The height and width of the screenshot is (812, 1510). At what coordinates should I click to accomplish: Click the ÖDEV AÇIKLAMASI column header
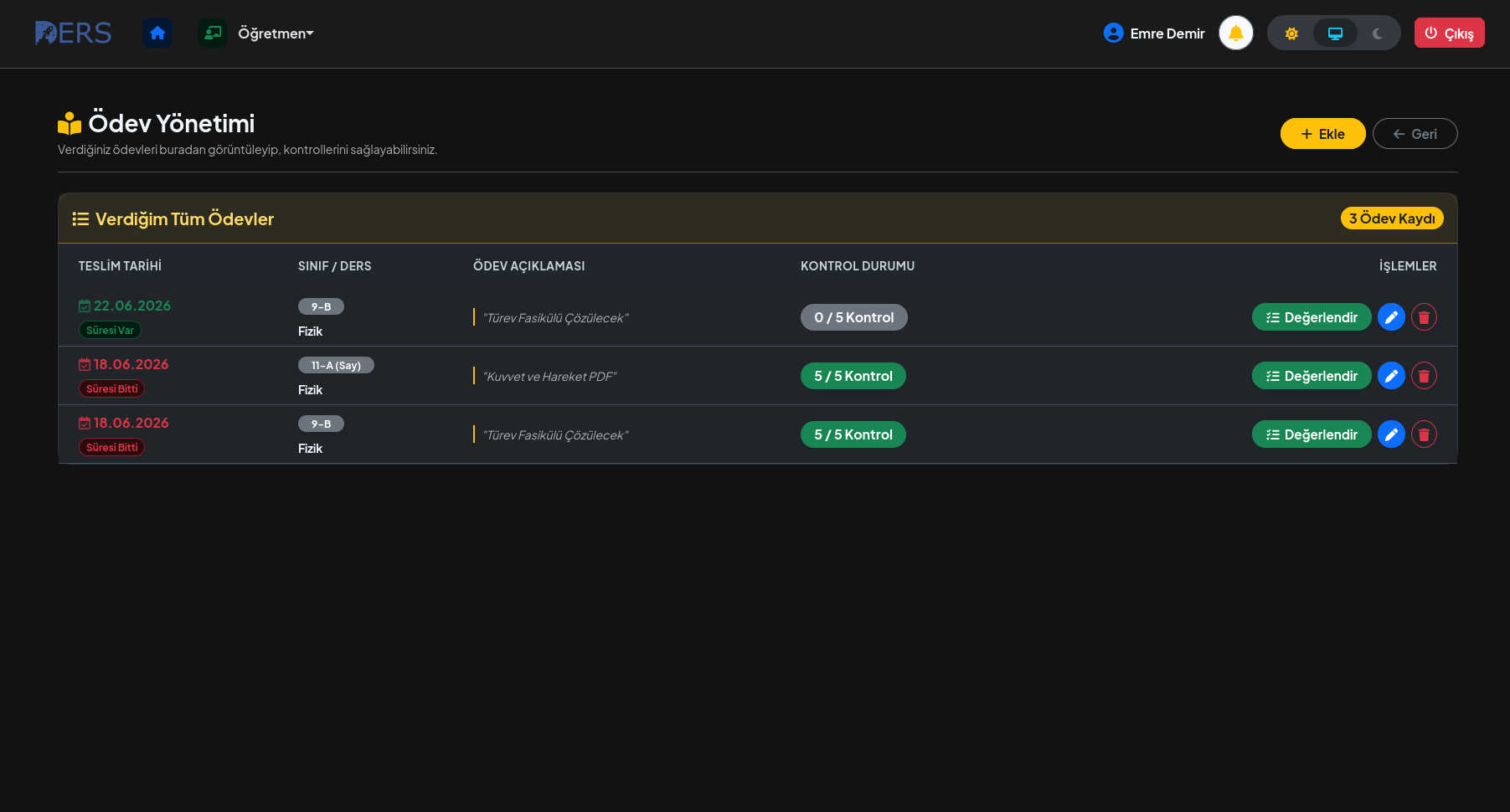click(529, 266)
